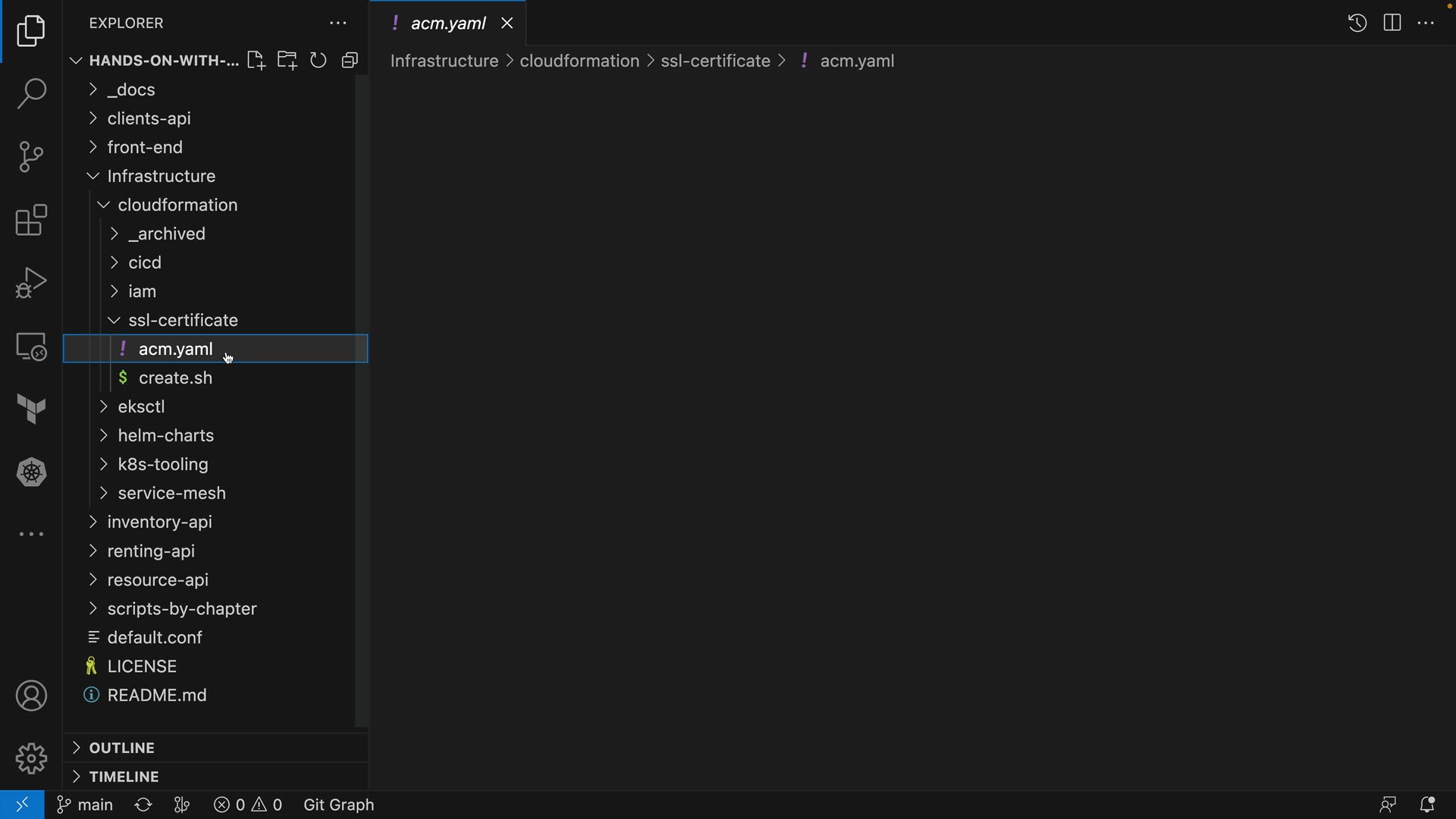Open Run and Debug view
This screenshot has width=1456, height=819.
tap(31, 283)
